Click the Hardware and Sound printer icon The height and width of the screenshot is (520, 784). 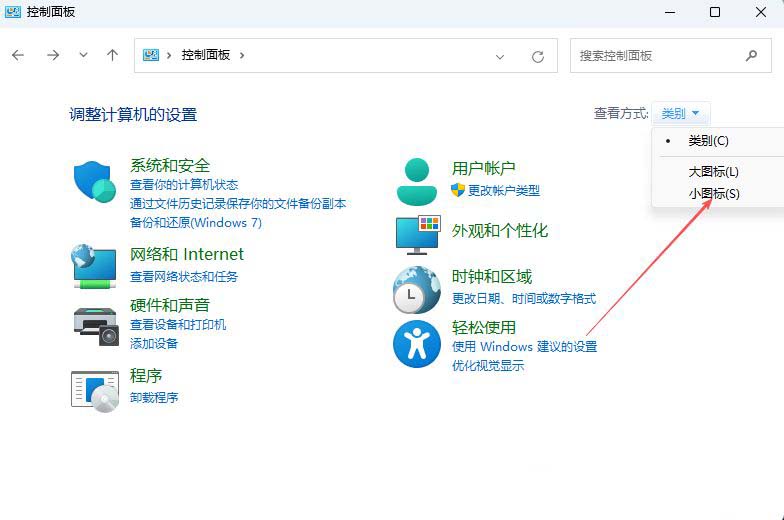(x=96, y=322)
